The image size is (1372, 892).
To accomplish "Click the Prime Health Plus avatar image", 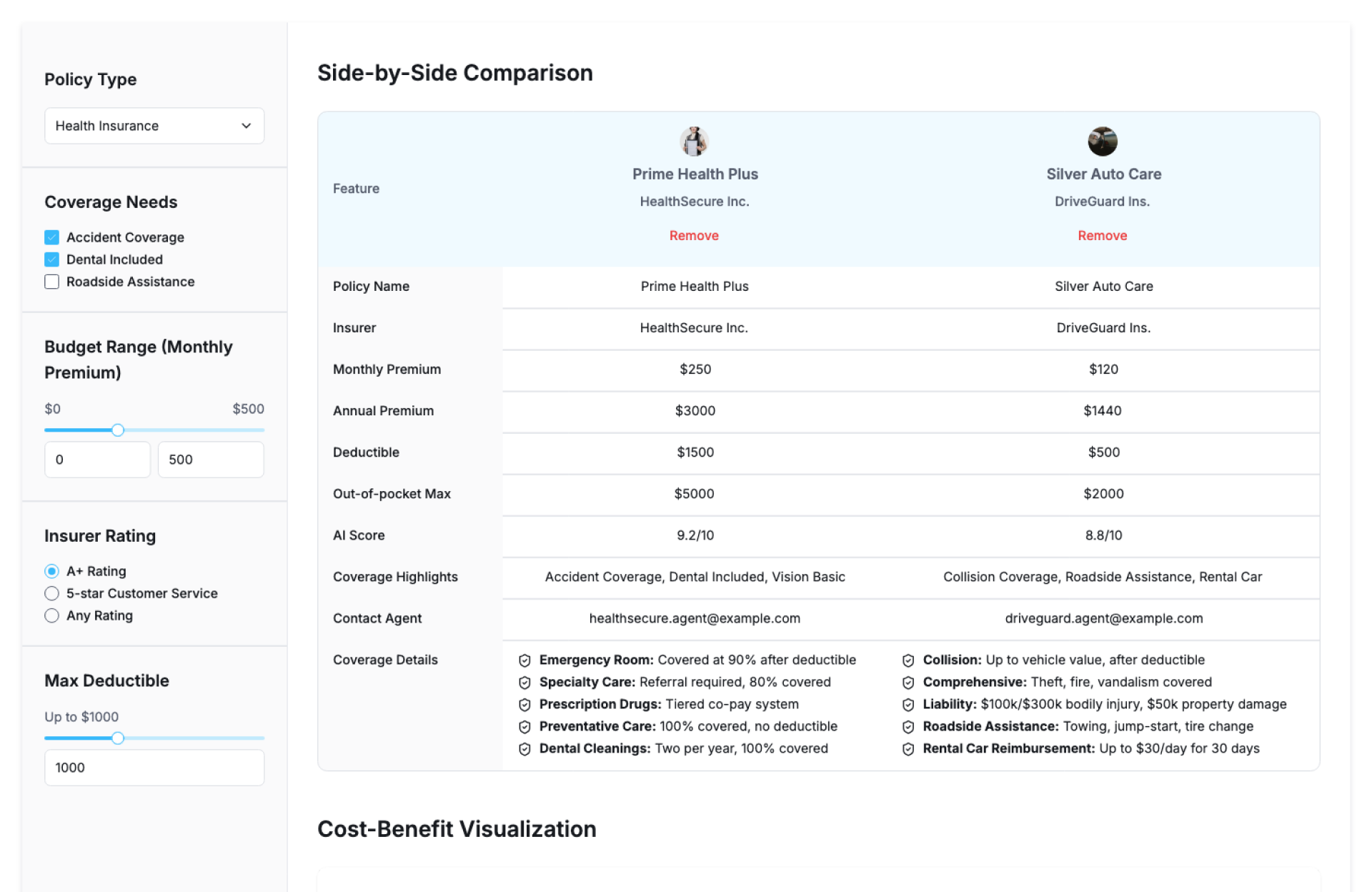I will (694, 141).
